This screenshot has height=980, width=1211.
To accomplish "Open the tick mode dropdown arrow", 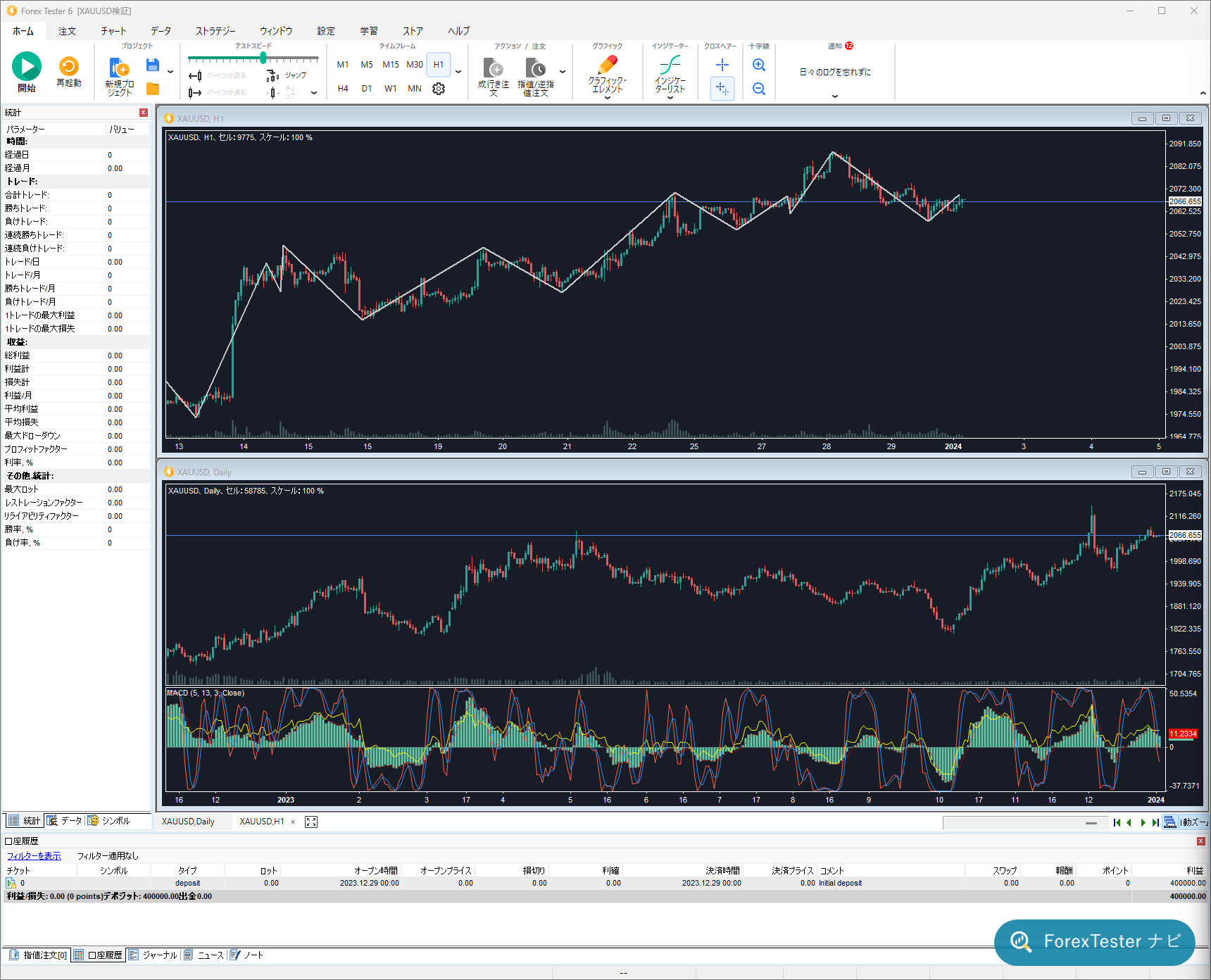I will click(x=314, y=92).
